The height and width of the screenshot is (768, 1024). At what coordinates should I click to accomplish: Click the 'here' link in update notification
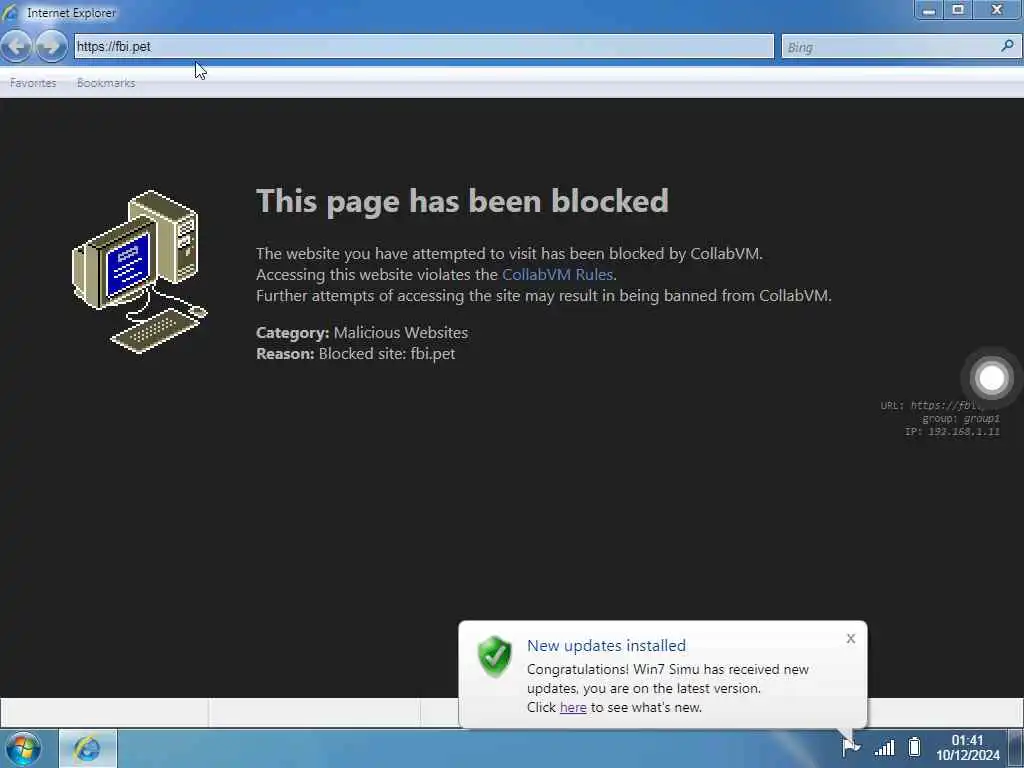573,707
